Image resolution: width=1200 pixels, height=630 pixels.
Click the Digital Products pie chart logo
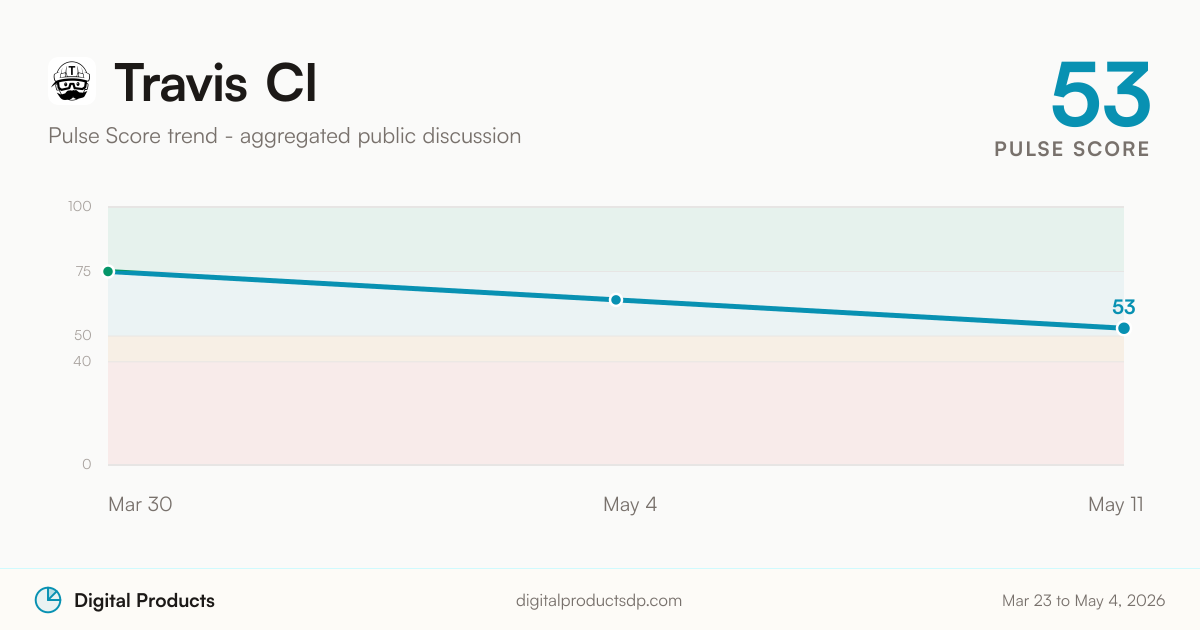click(x=48, y=600)
